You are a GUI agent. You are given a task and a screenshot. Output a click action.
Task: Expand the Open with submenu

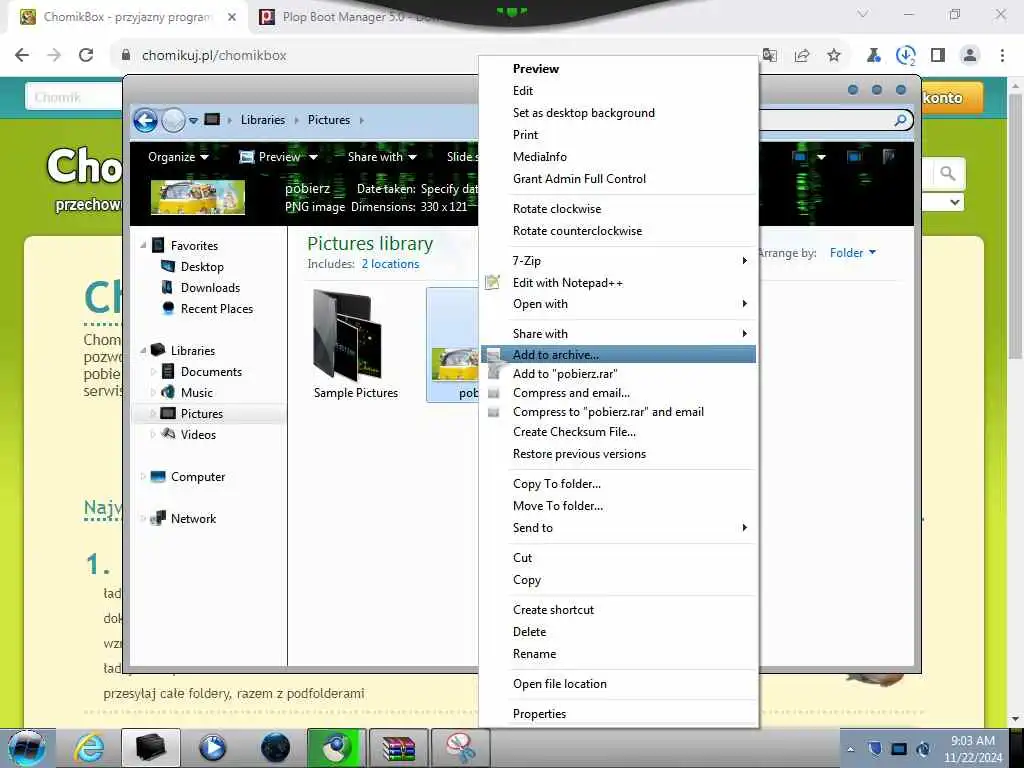(618, 304)
